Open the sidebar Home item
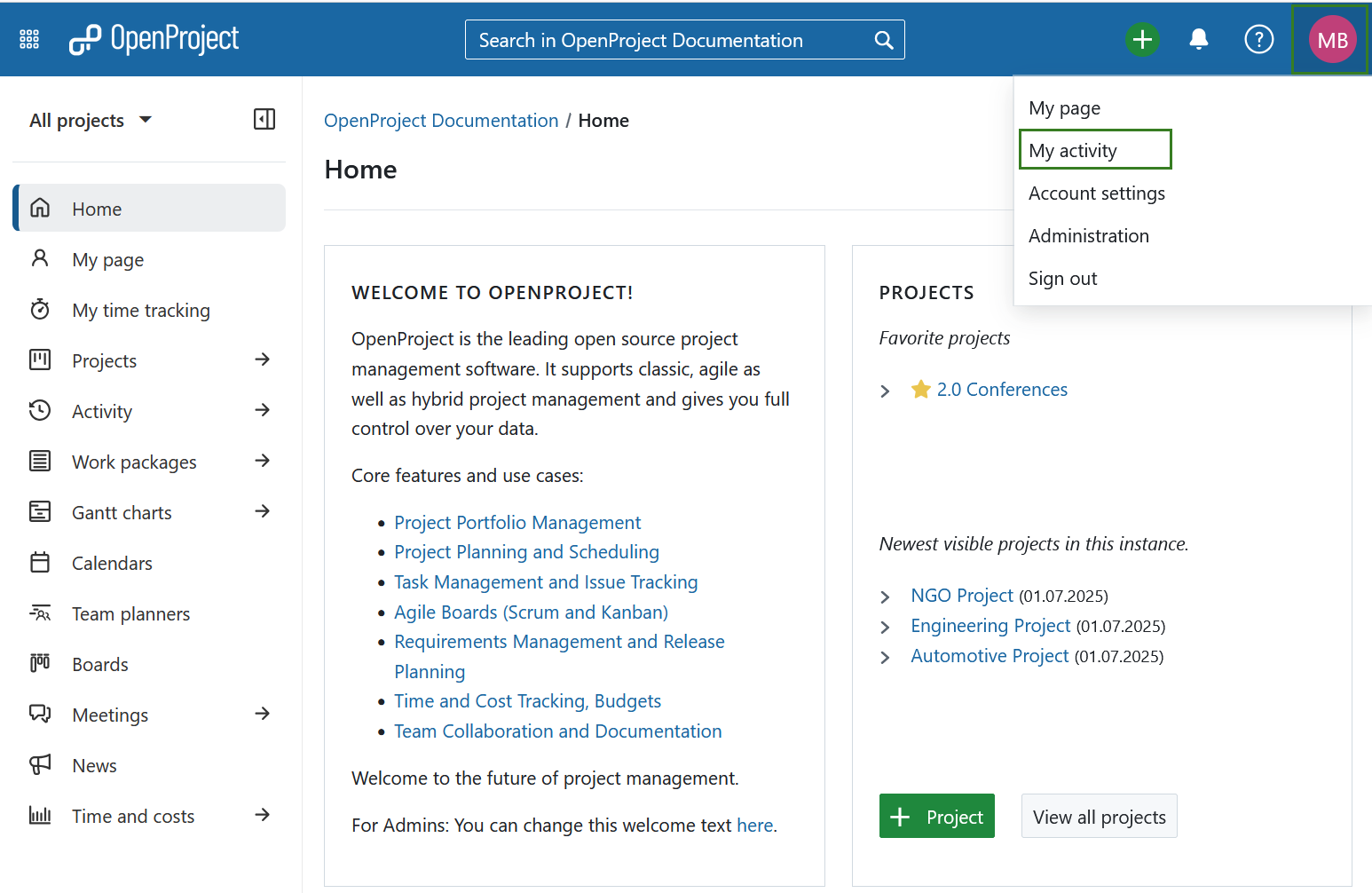 [x=149, y=208]
